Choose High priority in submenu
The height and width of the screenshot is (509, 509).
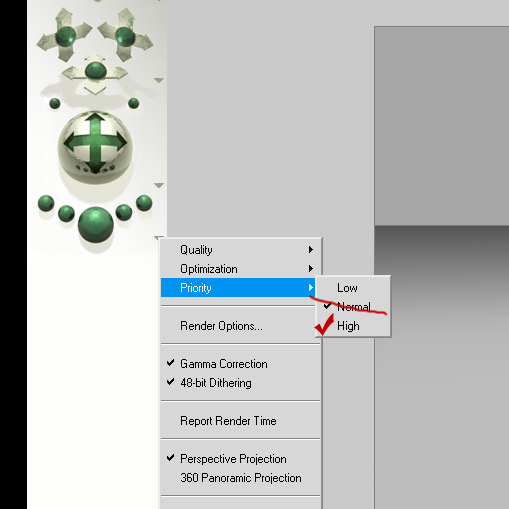tap(353, 326)
